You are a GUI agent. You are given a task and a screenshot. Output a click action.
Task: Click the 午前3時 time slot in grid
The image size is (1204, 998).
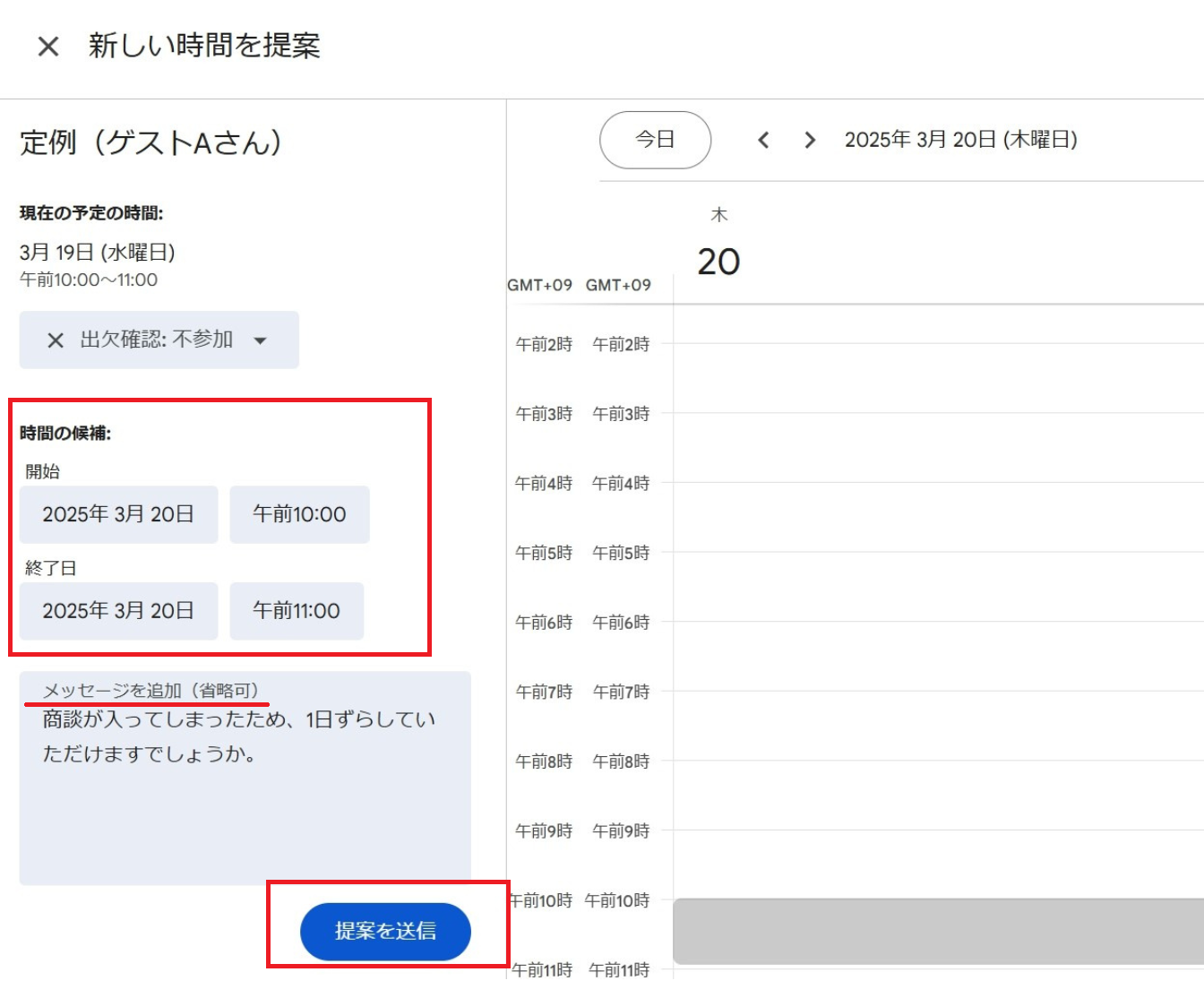(937, 448)
